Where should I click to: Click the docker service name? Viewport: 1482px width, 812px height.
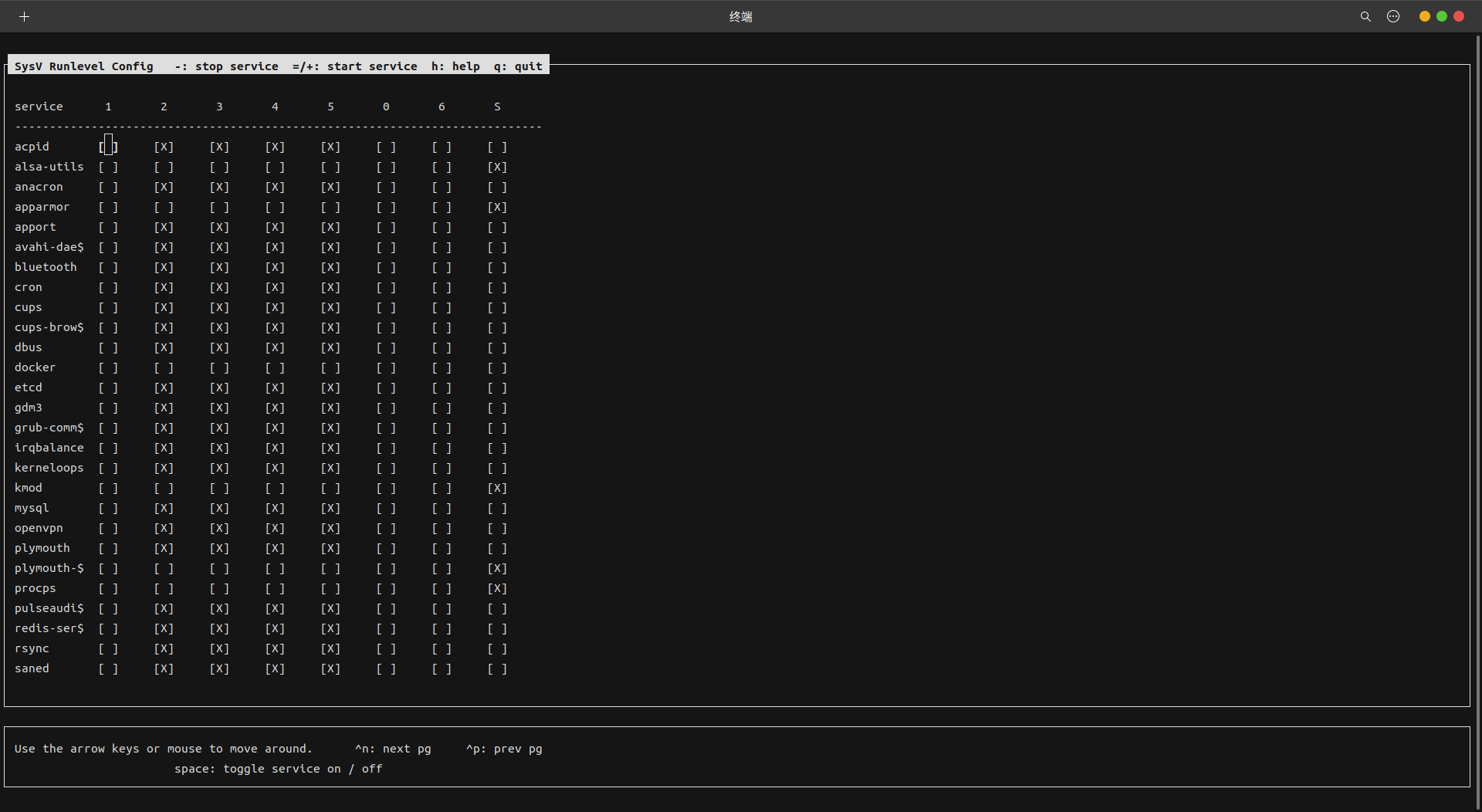point(35,367)
